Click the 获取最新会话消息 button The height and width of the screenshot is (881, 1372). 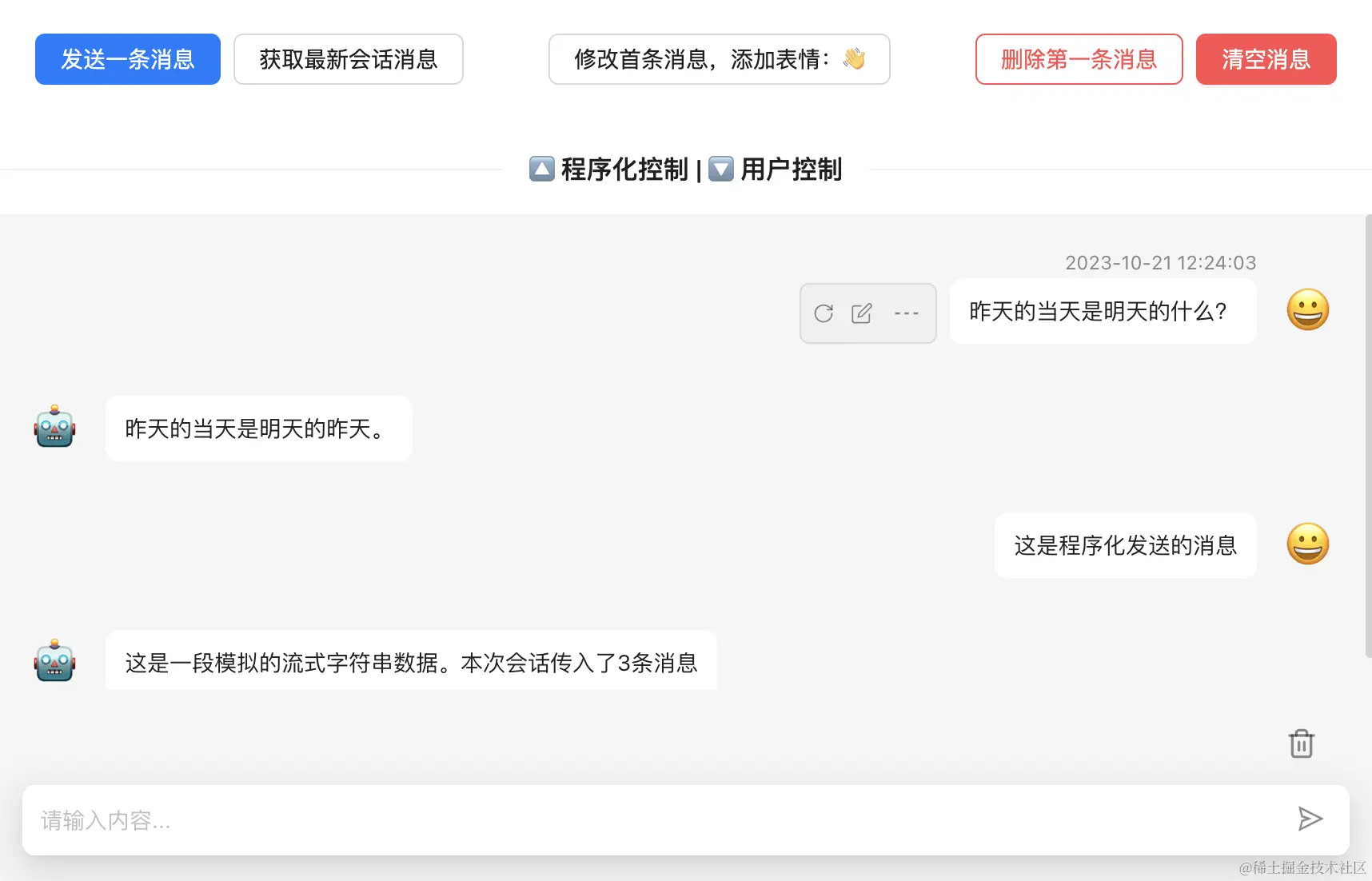point(349,59)
